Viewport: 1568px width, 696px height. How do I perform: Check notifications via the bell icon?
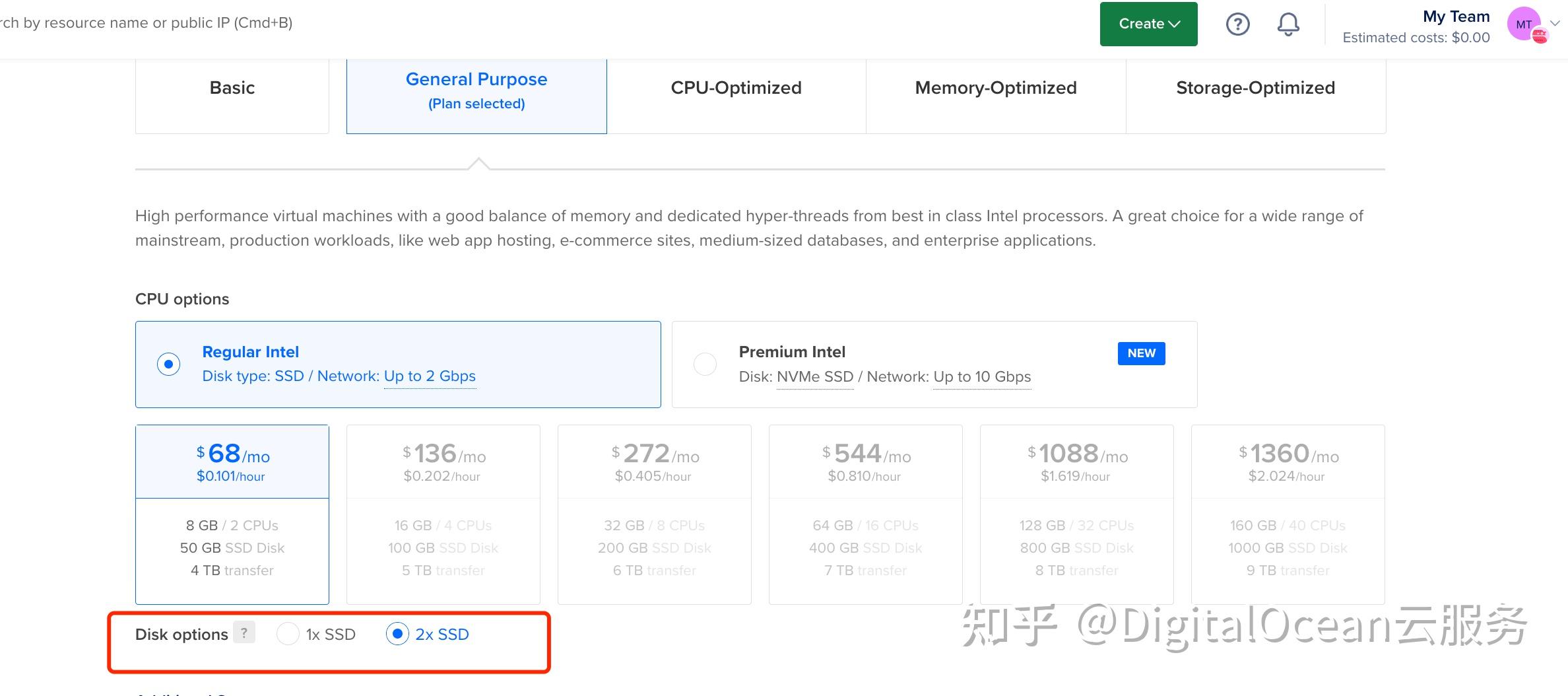[x=1288, y=24]
